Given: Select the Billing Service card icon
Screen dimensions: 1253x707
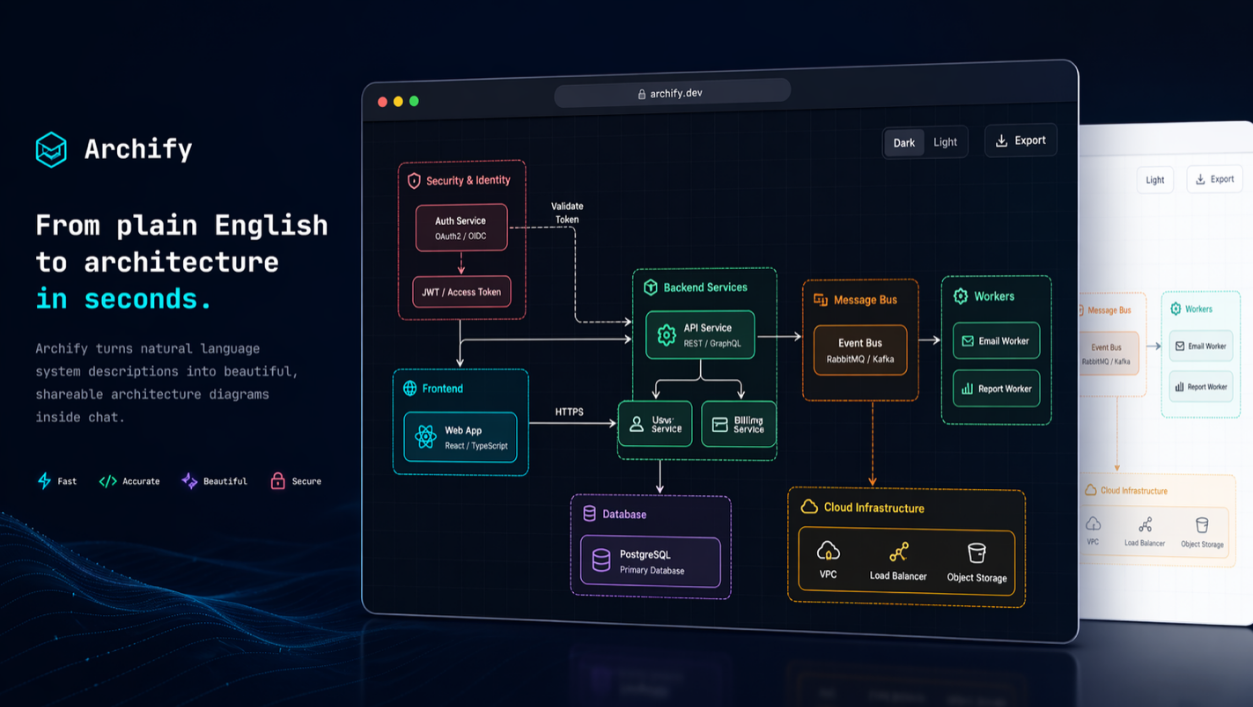Looking at the screenshot, I should pyautogui.click(x=720, y=425).
